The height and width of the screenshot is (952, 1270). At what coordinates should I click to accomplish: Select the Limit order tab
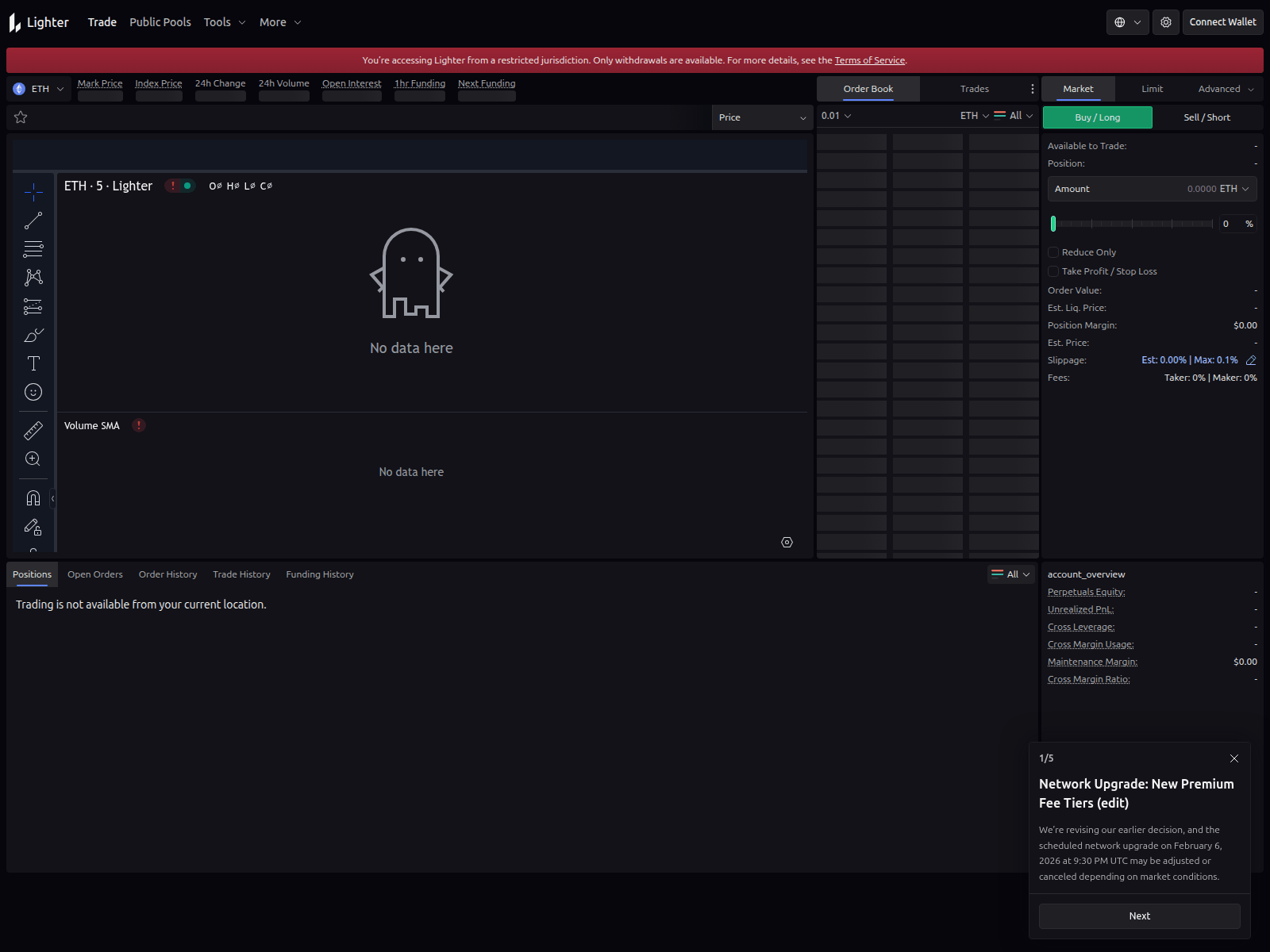click(x=1153, y=89)
